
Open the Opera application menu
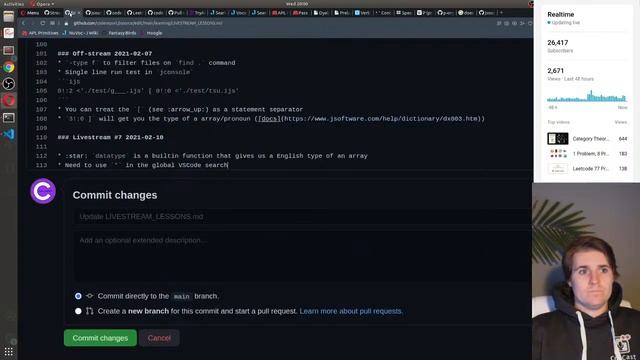[x=42, y=4]
